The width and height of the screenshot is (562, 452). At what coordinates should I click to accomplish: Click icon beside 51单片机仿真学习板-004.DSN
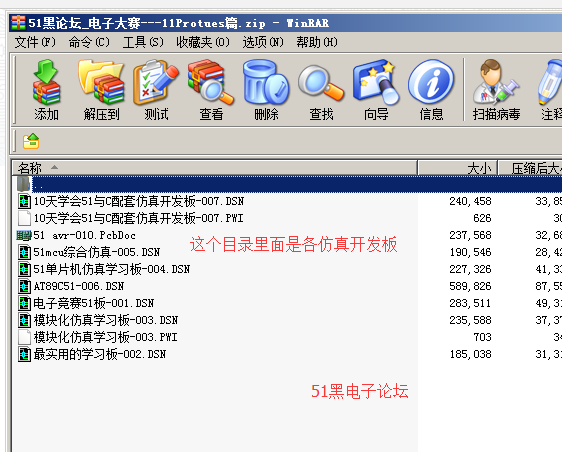pos(24,269)
